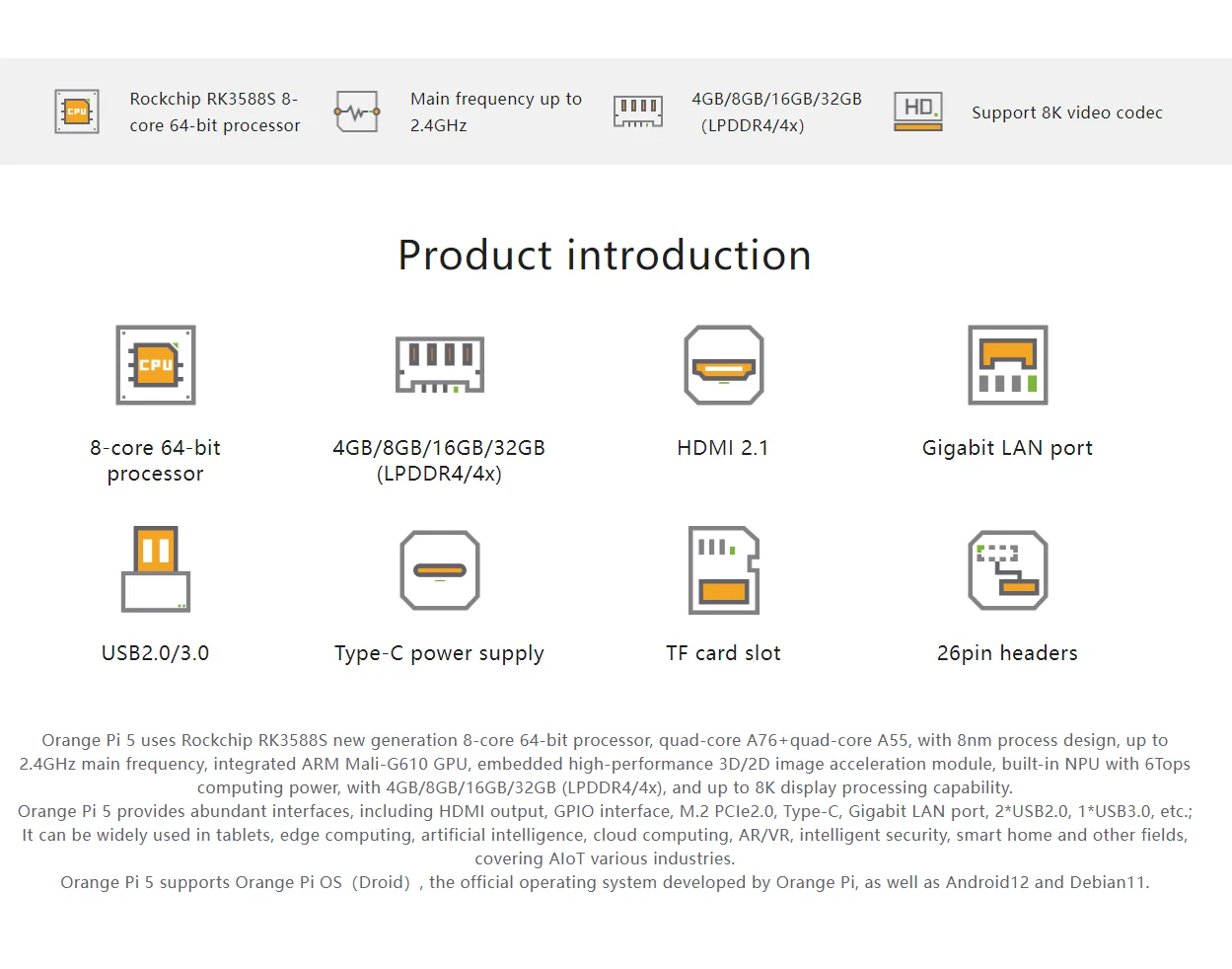Click the HD video codec icon
This screenshot has width=1232, height=969.
pyautogui.click(x=917, y=112)
